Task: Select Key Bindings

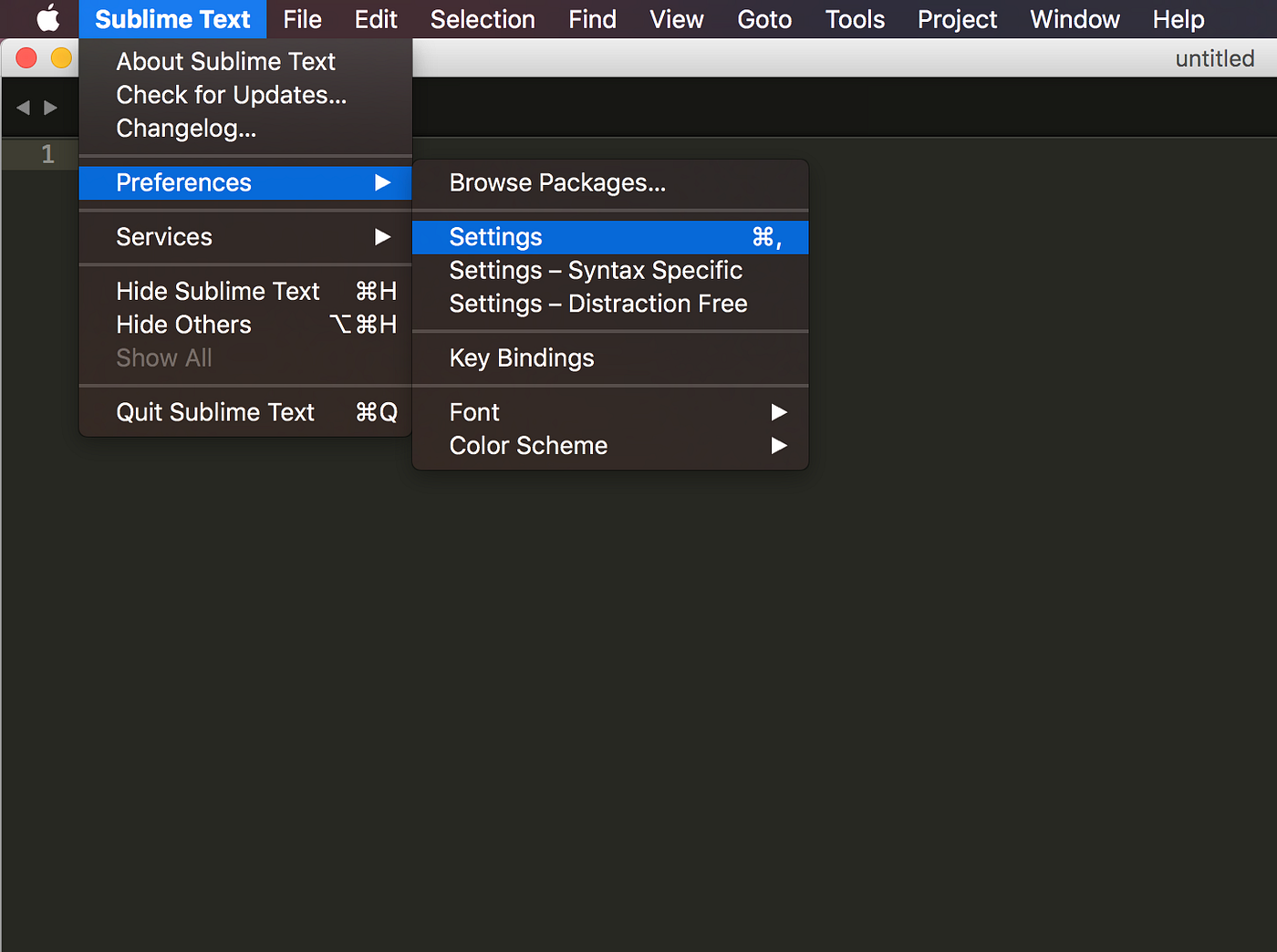Action: 521,357
